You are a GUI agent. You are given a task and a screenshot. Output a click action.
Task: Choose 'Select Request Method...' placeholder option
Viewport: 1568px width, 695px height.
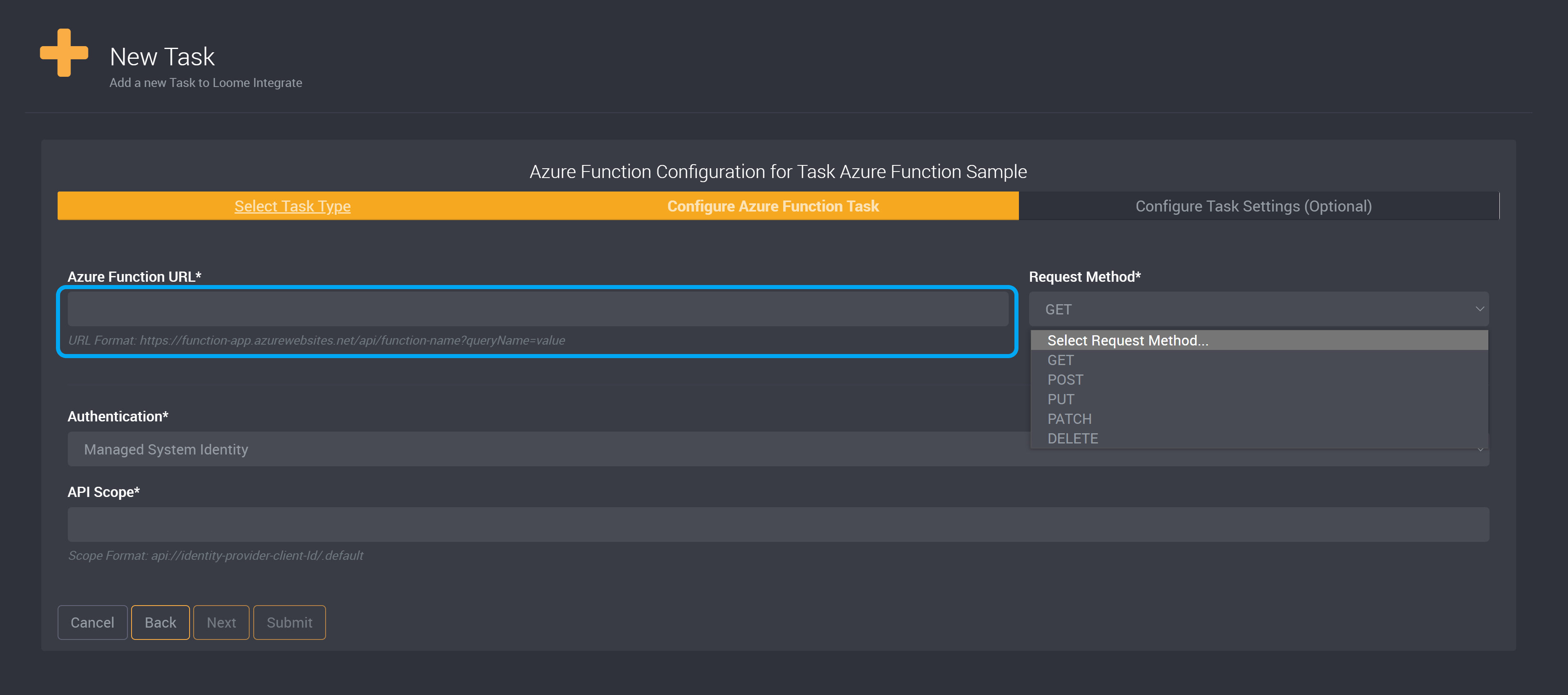coord(1259,340)
